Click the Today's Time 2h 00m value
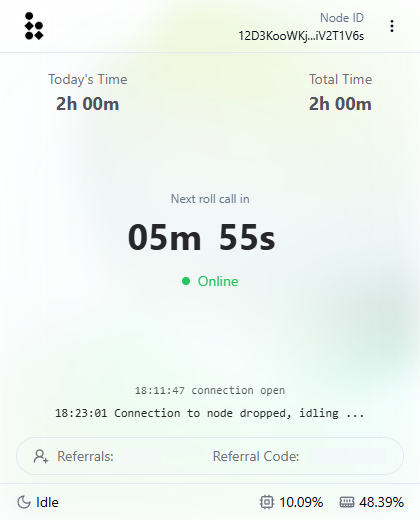Screen dimensions: 420x520 coord(88,104)
